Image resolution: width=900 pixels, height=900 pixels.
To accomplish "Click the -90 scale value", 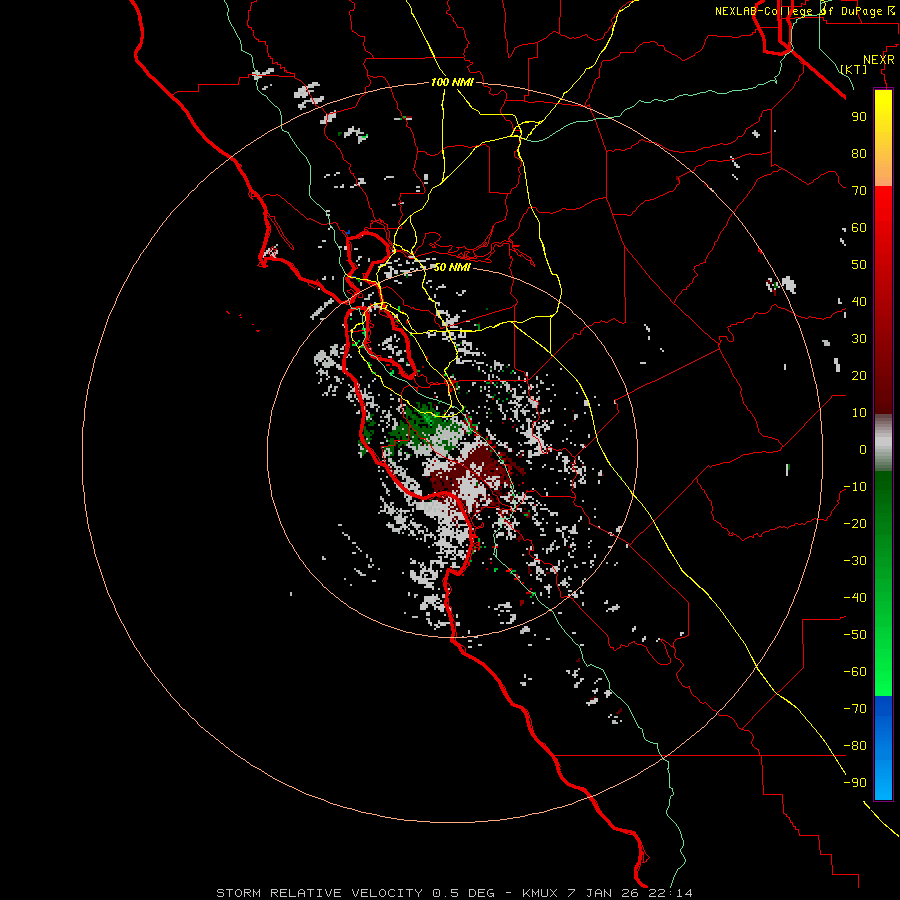I will point(855,783).
